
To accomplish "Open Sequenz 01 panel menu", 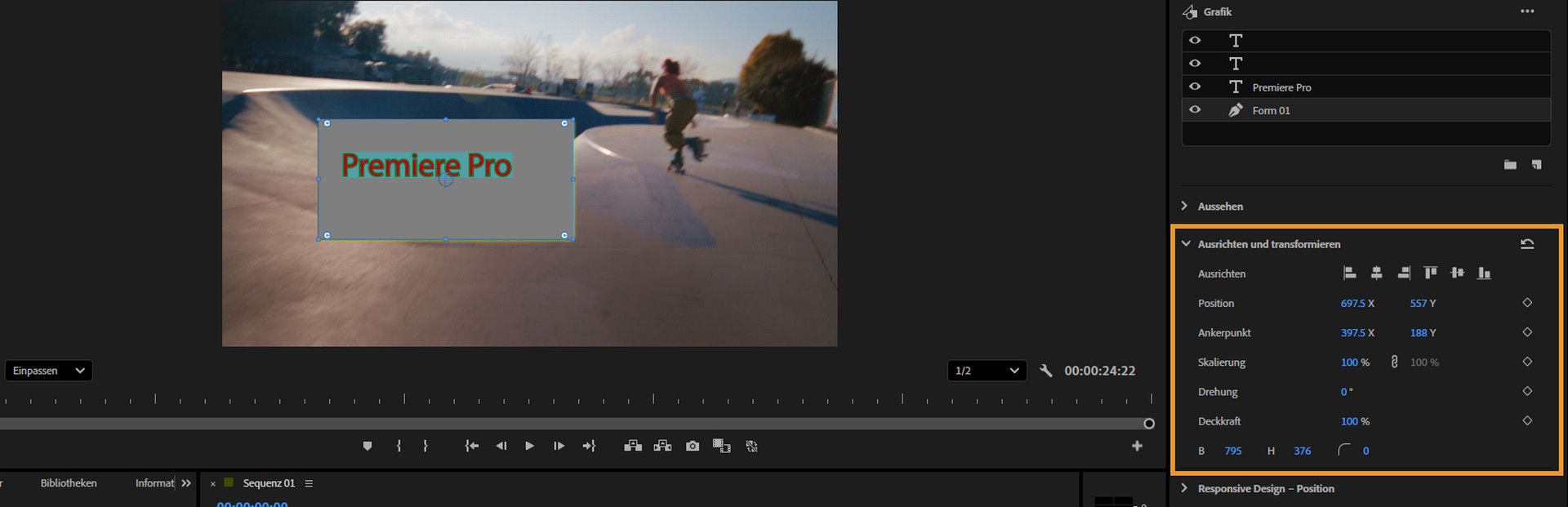I will pyautogui.click(x=309, y=483).
